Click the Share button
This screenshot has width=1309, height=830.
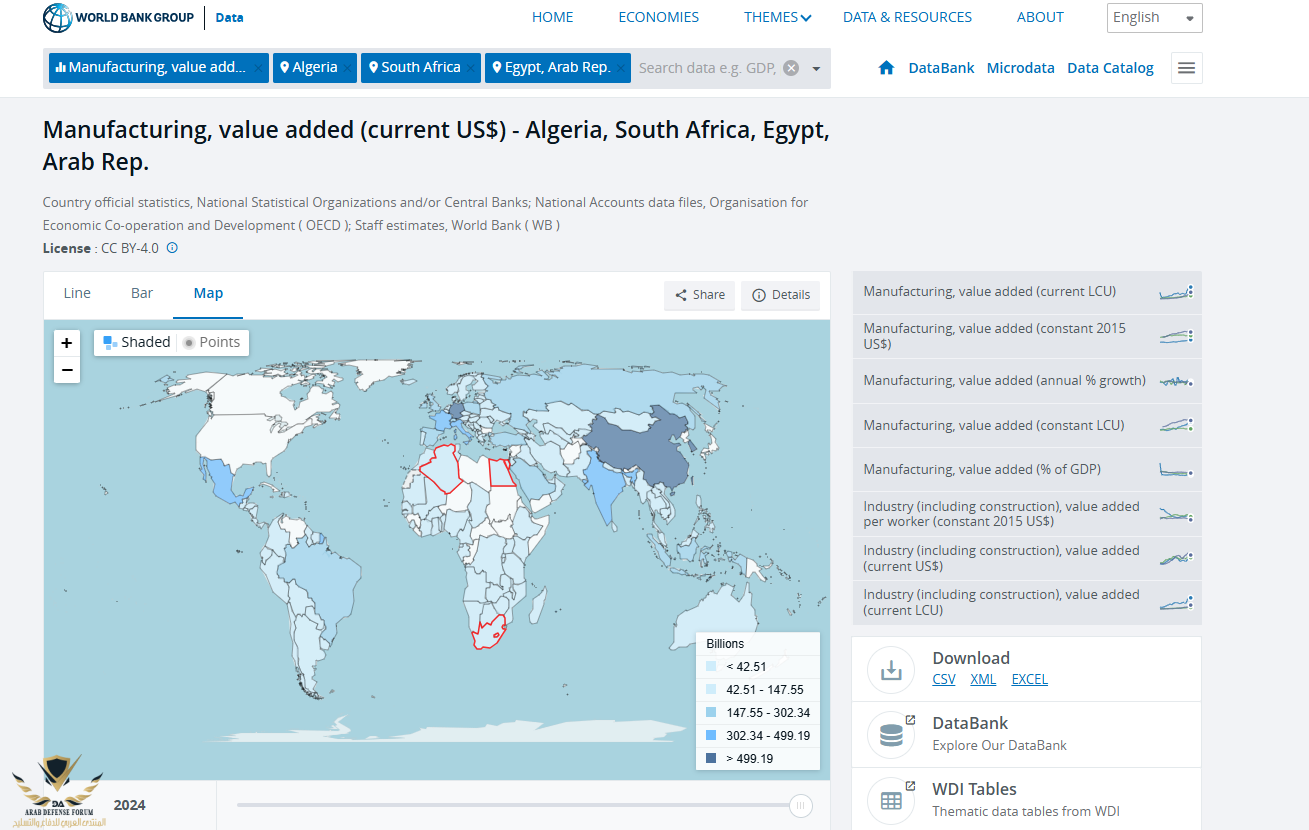click(700, 295)
